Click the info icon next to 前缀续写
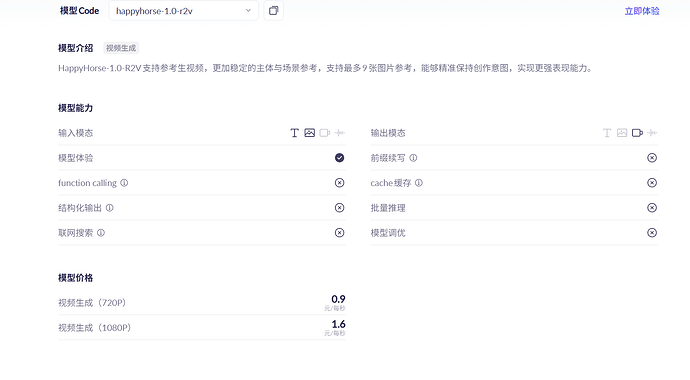 click(x=413, y=158)
